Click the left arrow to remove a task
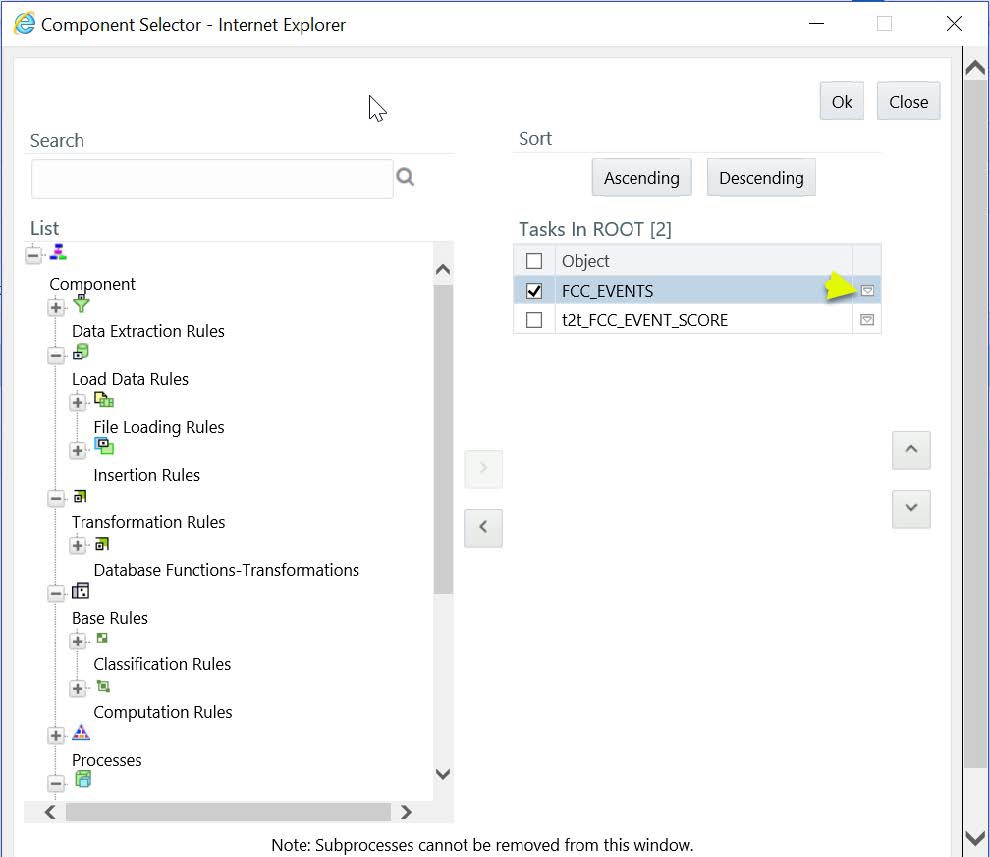990x857 pixels. [483, 528]
